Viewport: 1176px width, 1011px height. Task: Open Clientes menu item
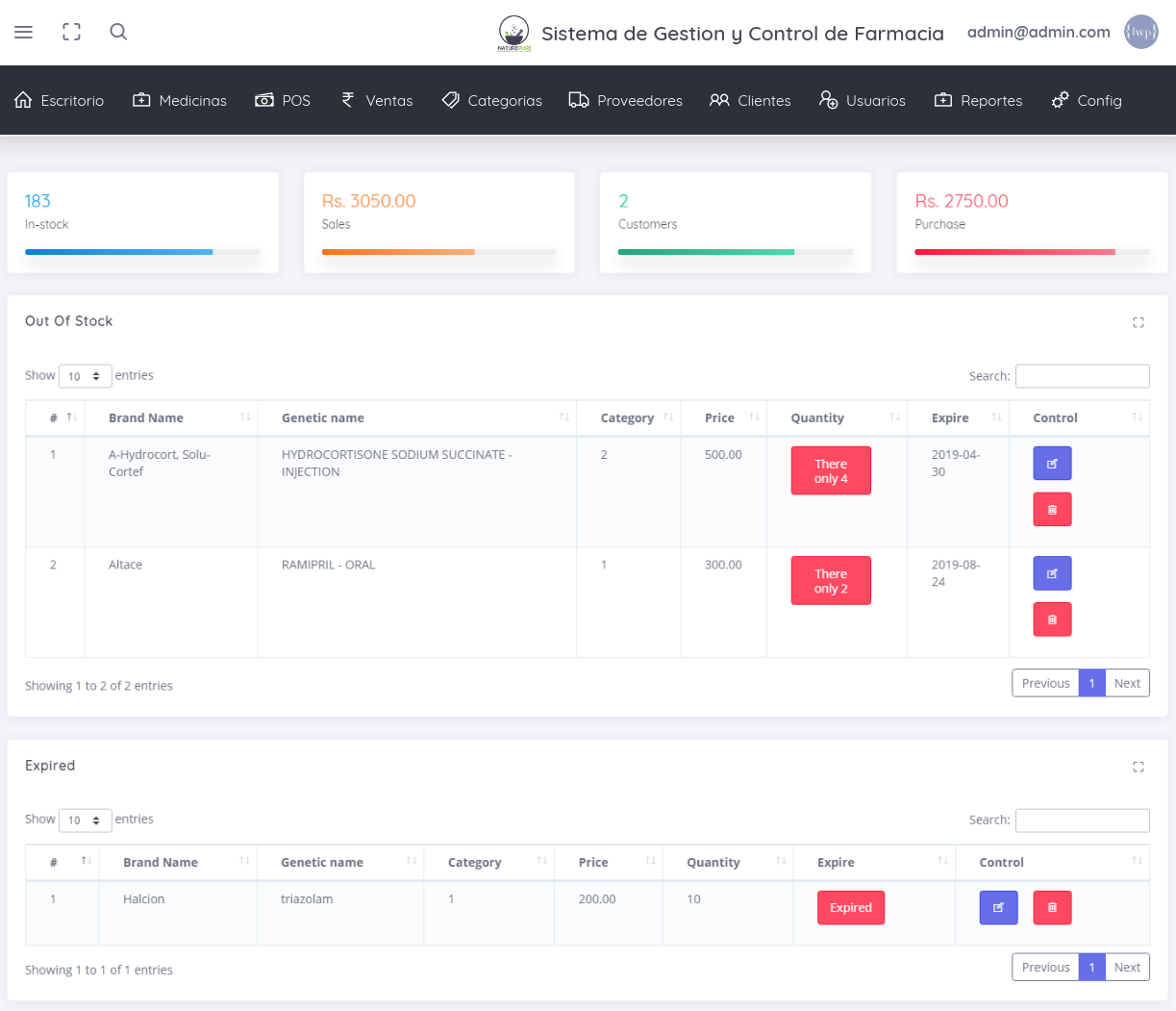[x=750, y=100]
